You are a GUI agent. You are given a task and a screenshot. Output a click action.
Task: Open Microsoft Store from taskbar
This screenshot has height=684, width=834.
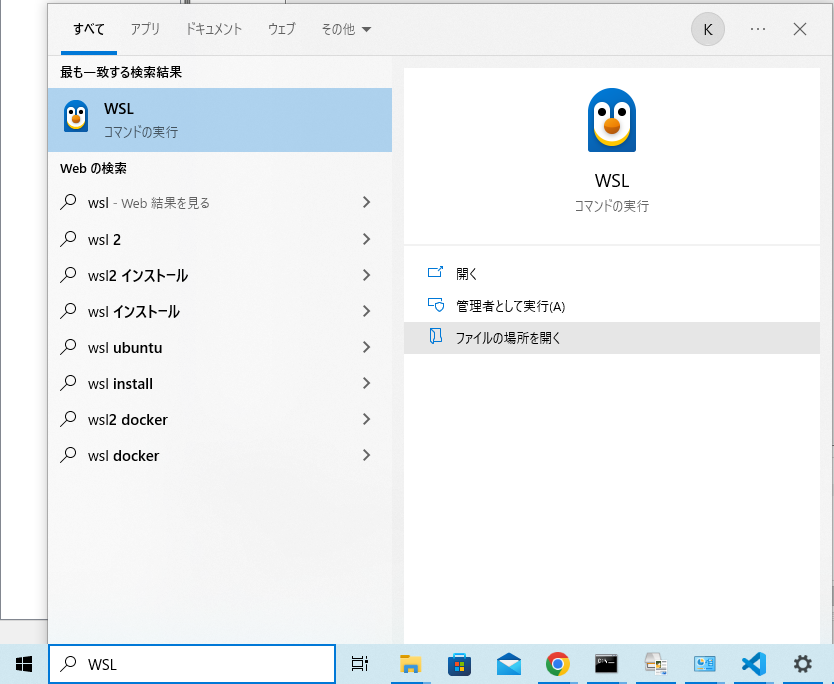coord(460,664)
